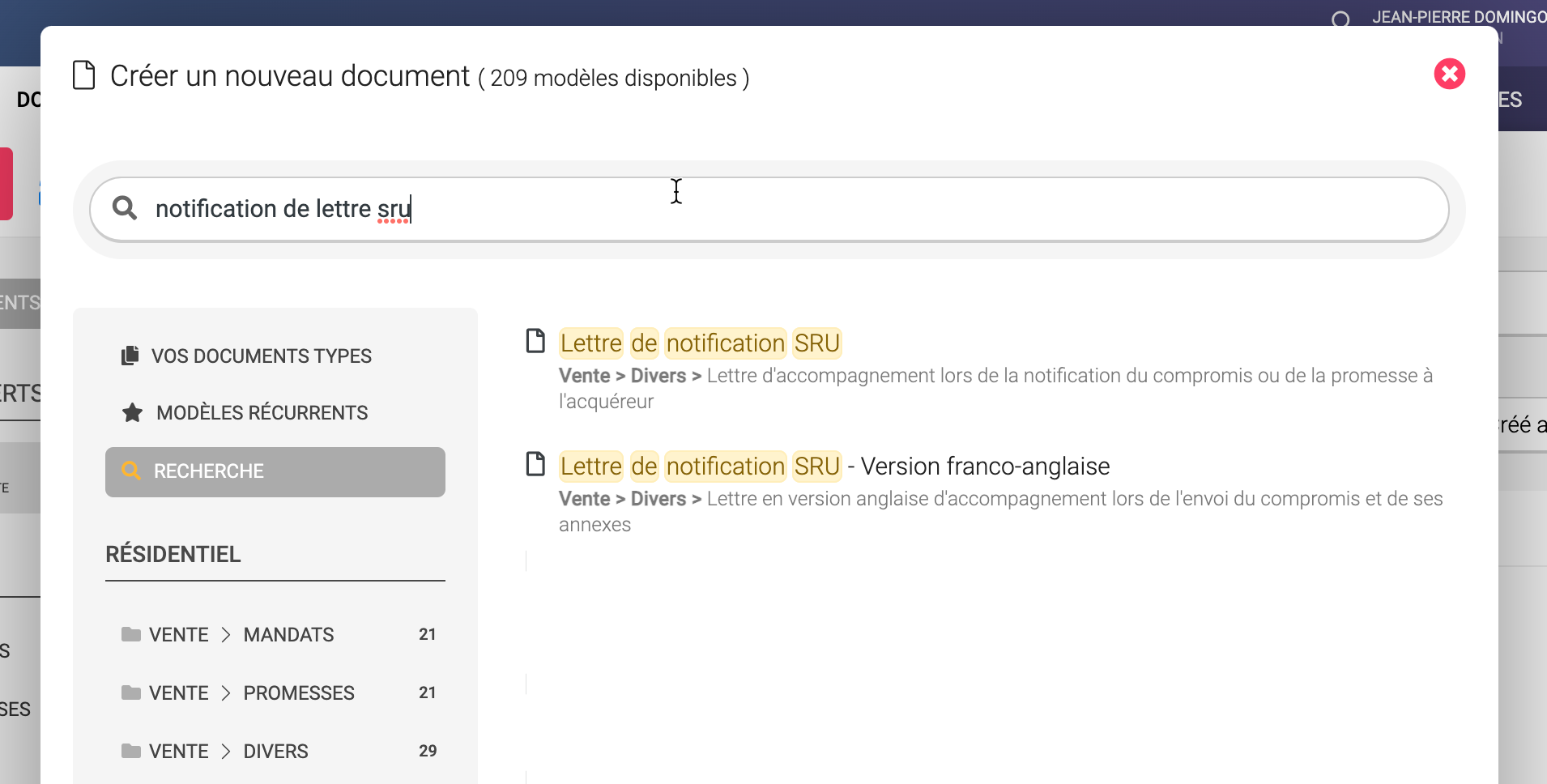Click the Vente Promesses folder icon
Image resolution: width=1547 pixels, height=784 pixels.
pos(130,692)
